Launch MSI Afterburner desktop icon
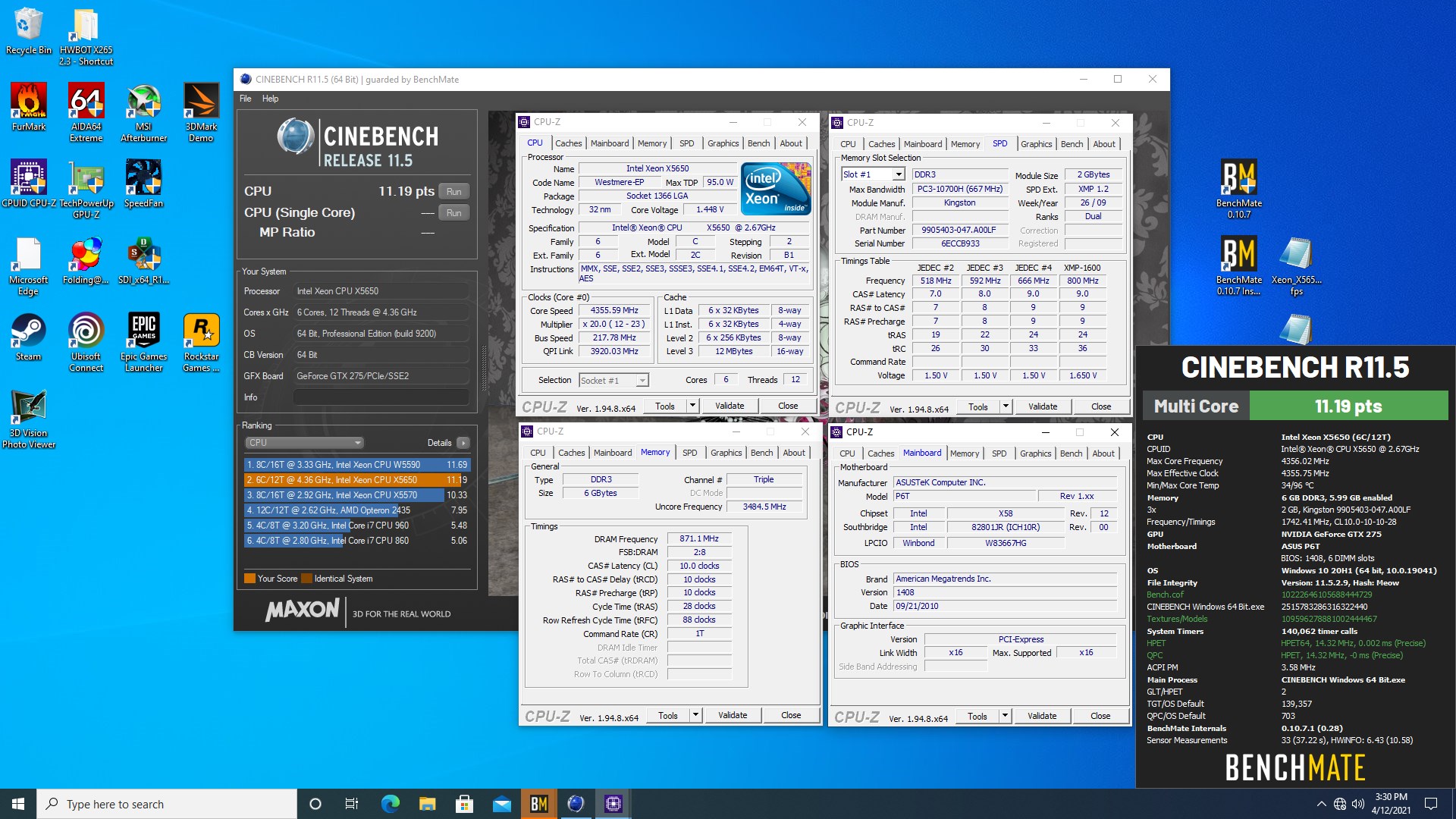 click(143, 112)
